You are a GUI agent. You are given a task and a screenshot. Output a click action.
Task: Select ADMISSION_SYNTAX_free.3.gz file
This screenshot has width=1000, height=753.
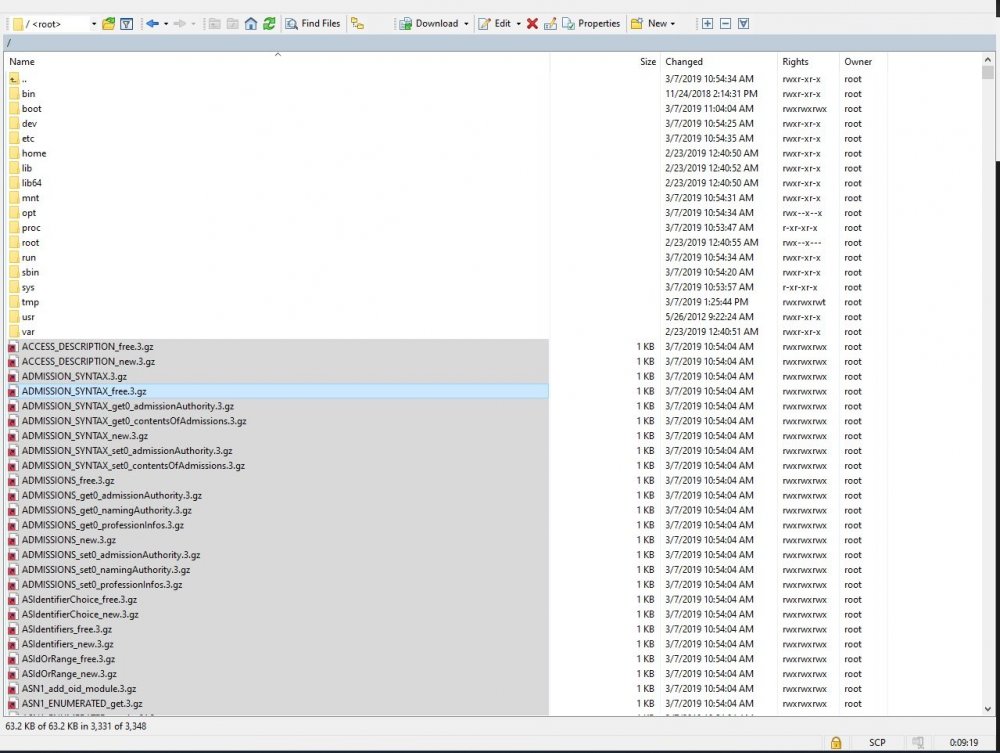click(84, 391)
